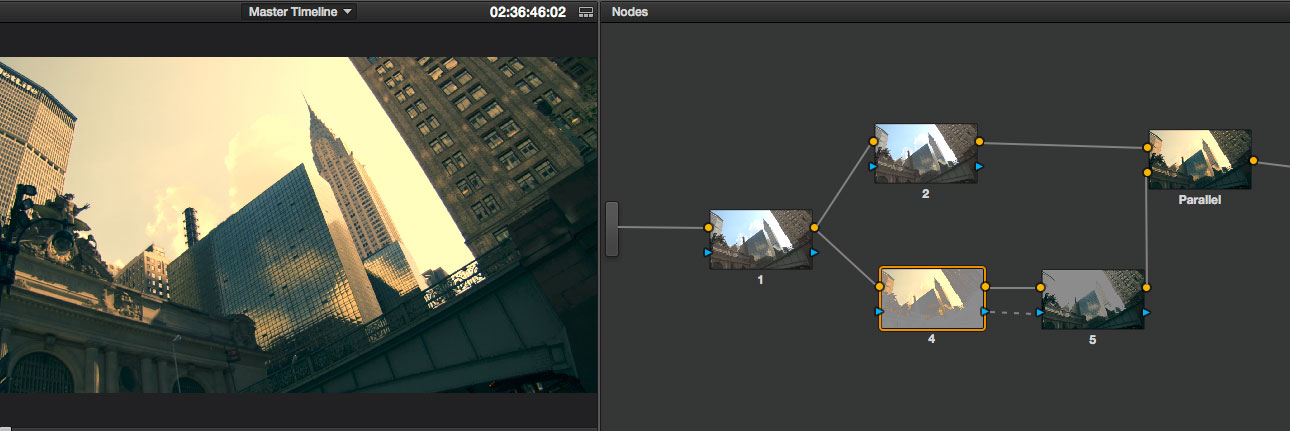Click node 2 blue key output triangle

tap(979, 166)
